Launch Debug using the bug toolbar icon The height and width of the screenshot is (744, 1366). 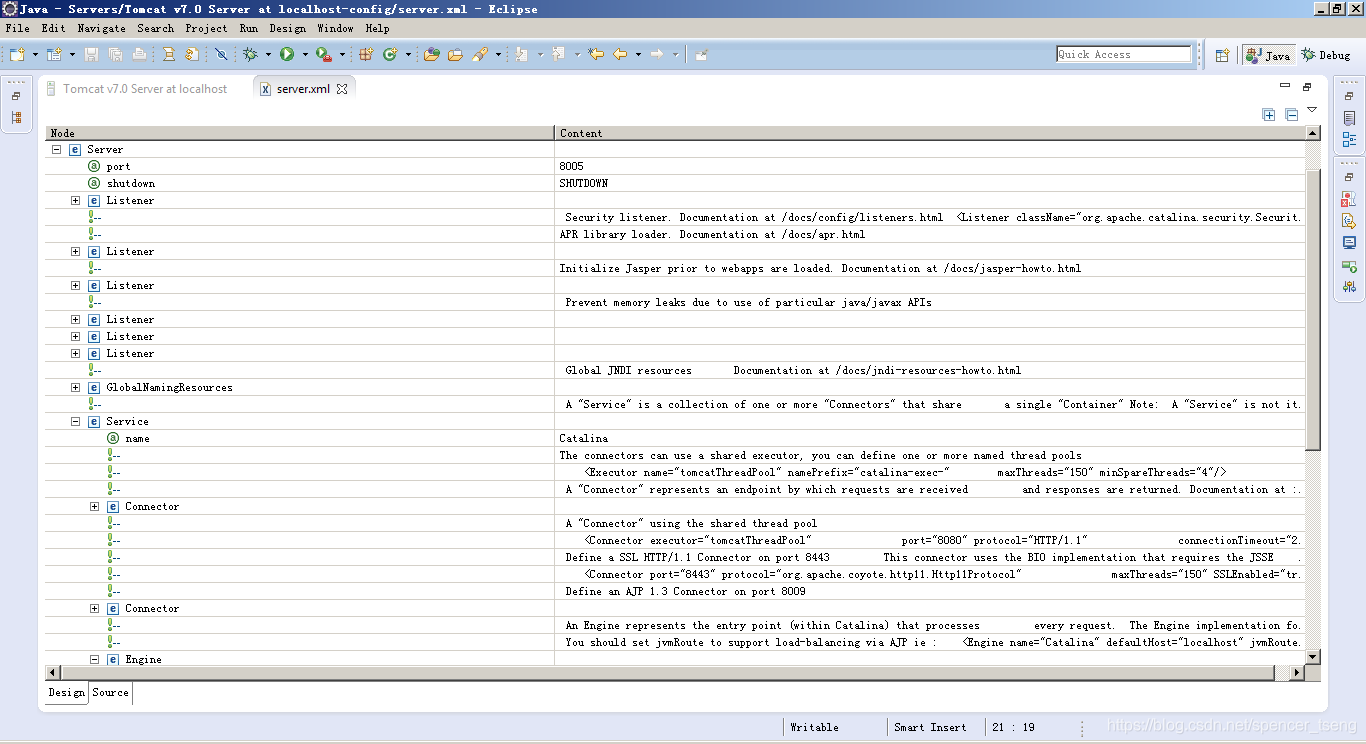[250, 54]
